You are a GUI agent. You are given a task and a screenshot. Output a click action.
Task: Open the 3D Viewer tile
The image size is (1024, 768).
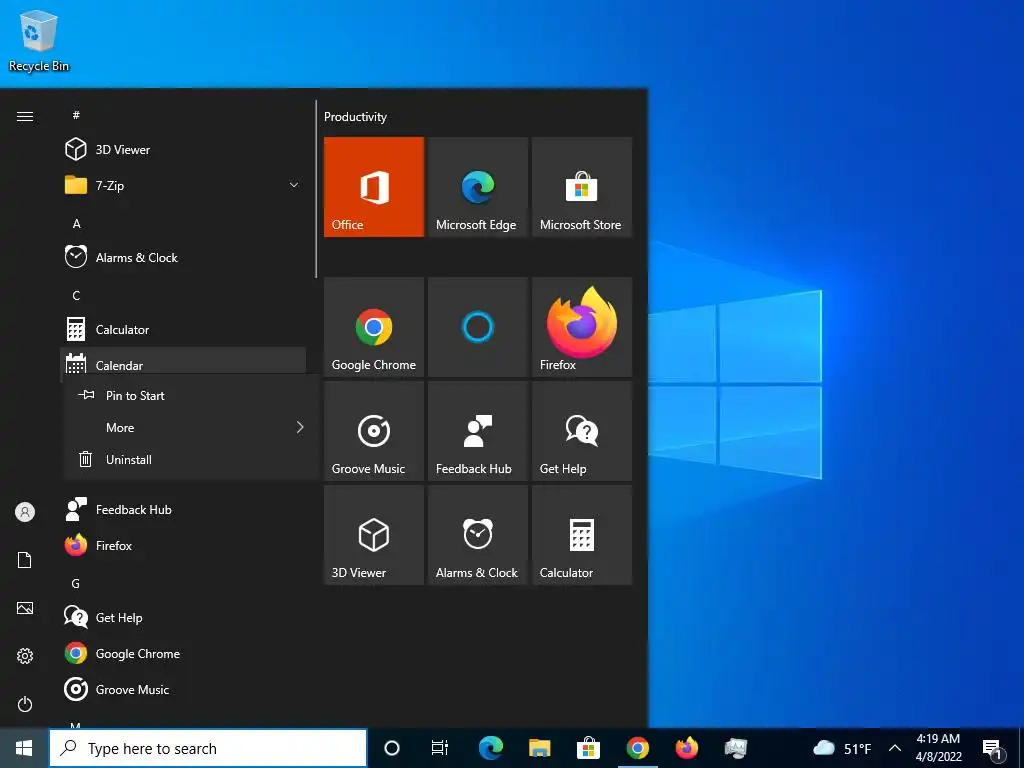pyautogui.click(x=374, y=535)
